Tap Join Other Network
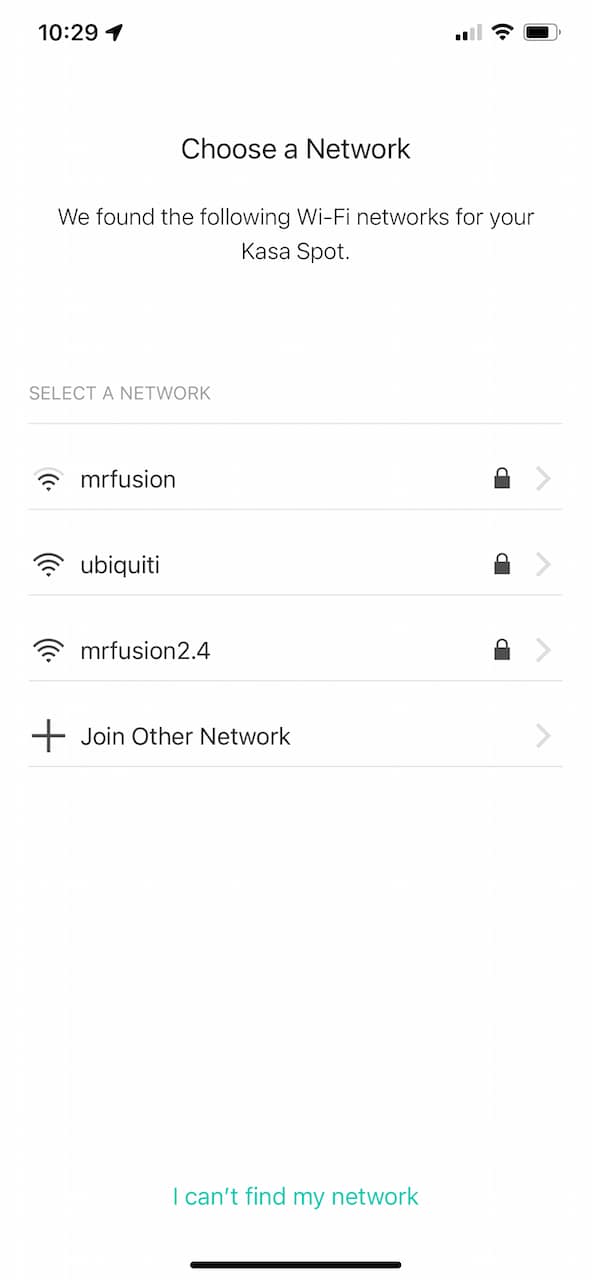Screen dimensions: 592x1280 click(x=296, y=737)
